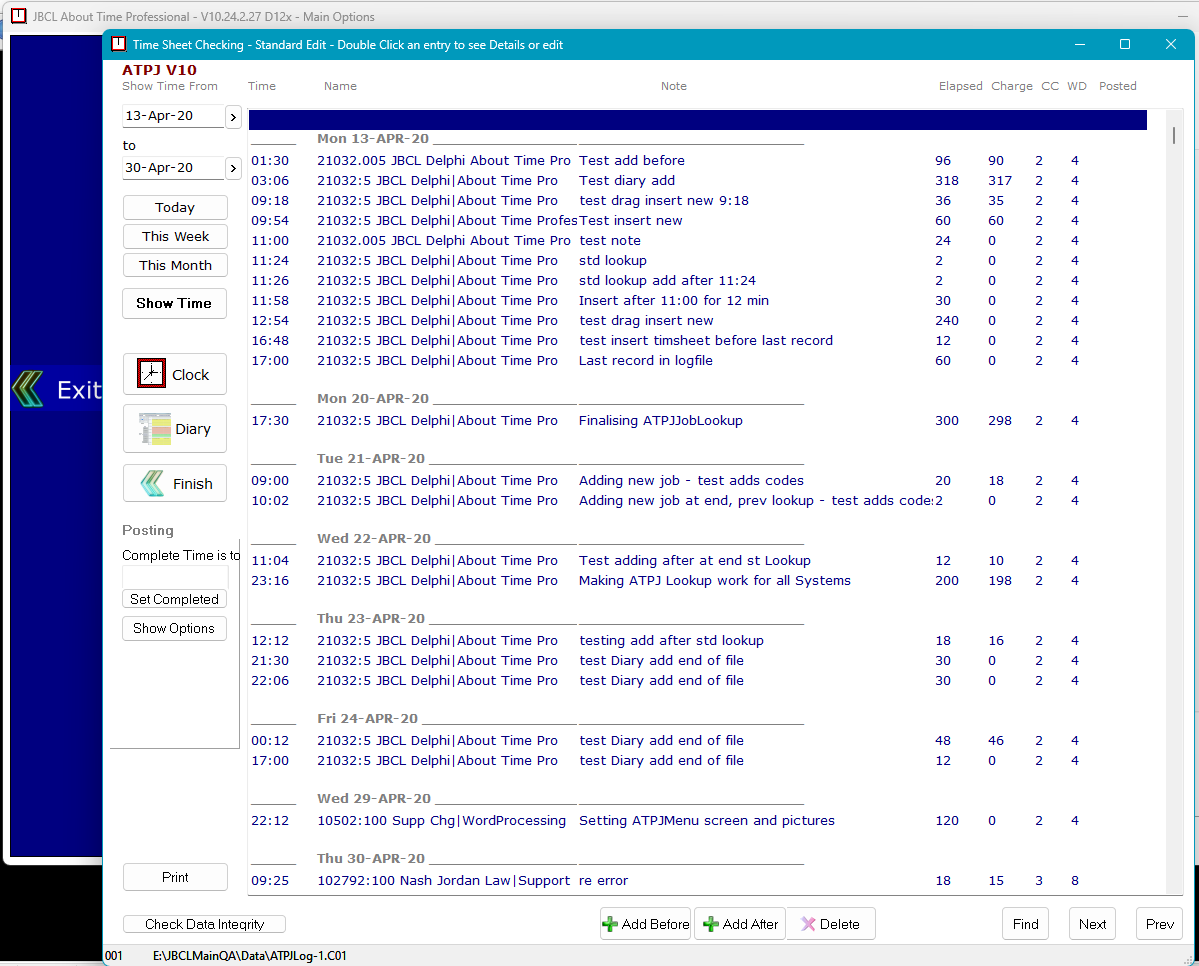Select the Today date range
1199x966 pixels.
175,207
